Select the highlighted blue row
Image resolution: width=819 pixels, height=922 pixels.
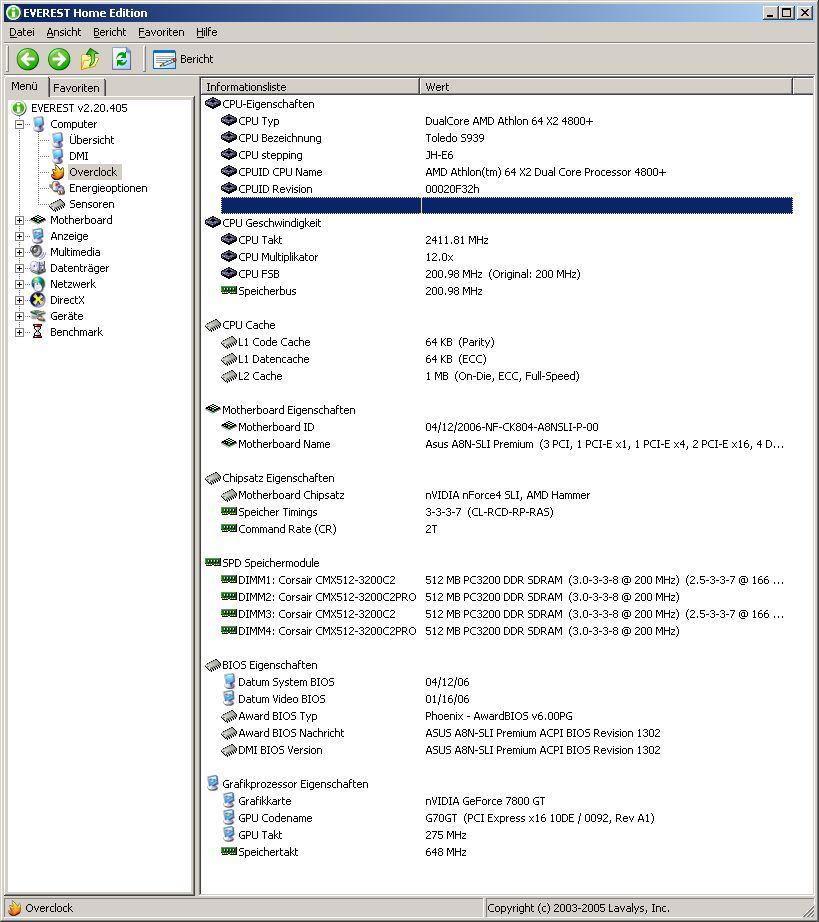[x=507, y=206]
